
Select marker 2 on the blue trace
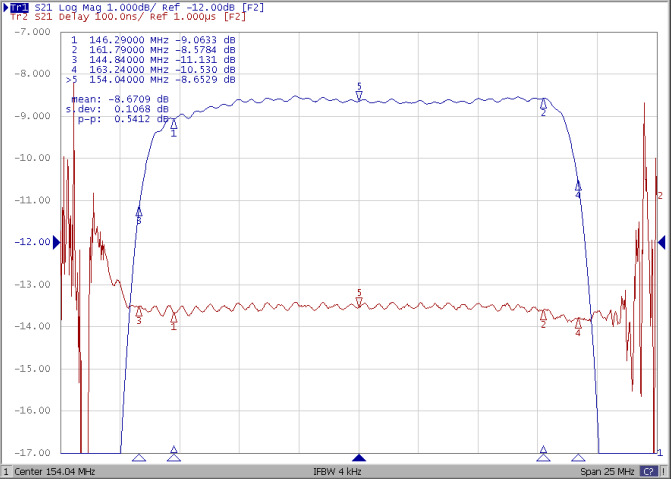point(543,103)
